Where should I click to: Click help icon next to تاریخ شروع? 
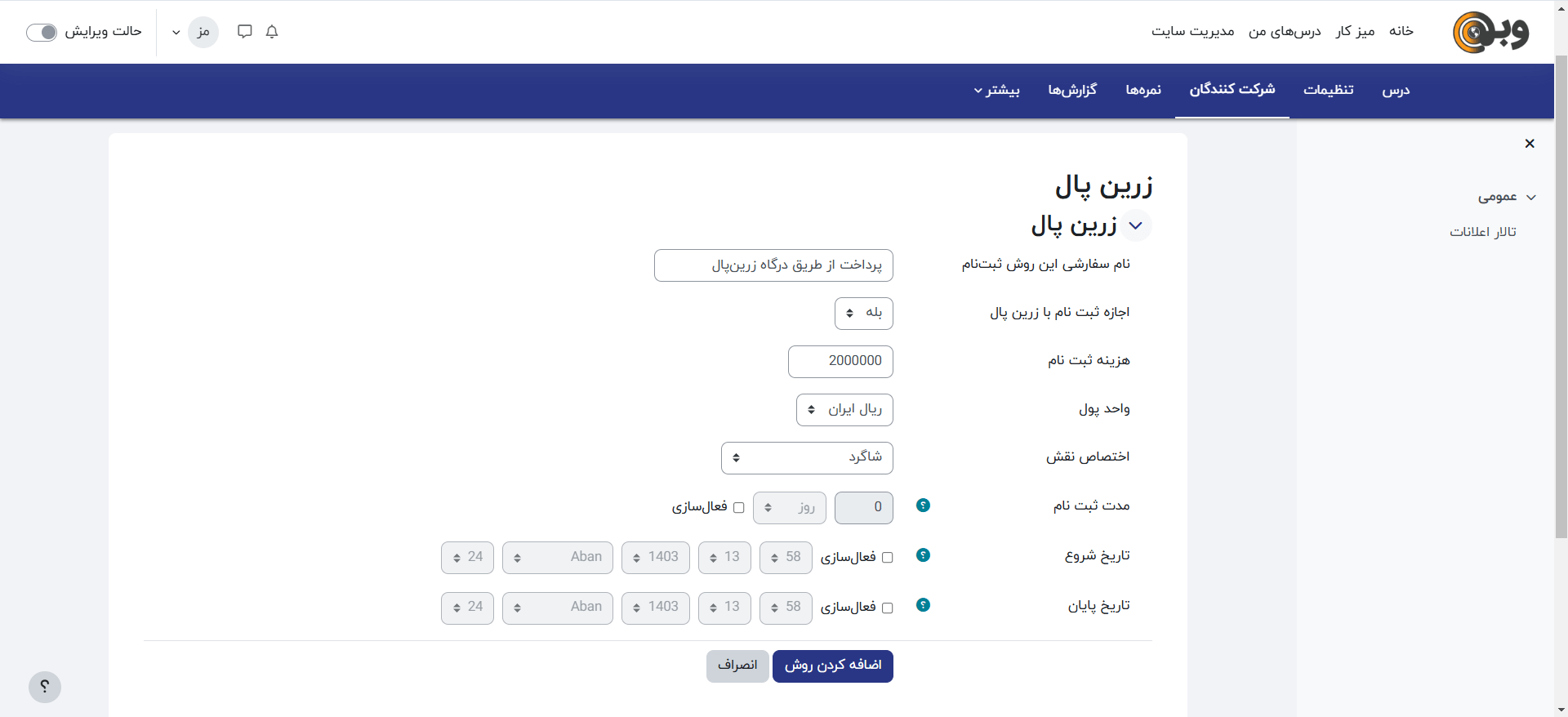point(923,555)
